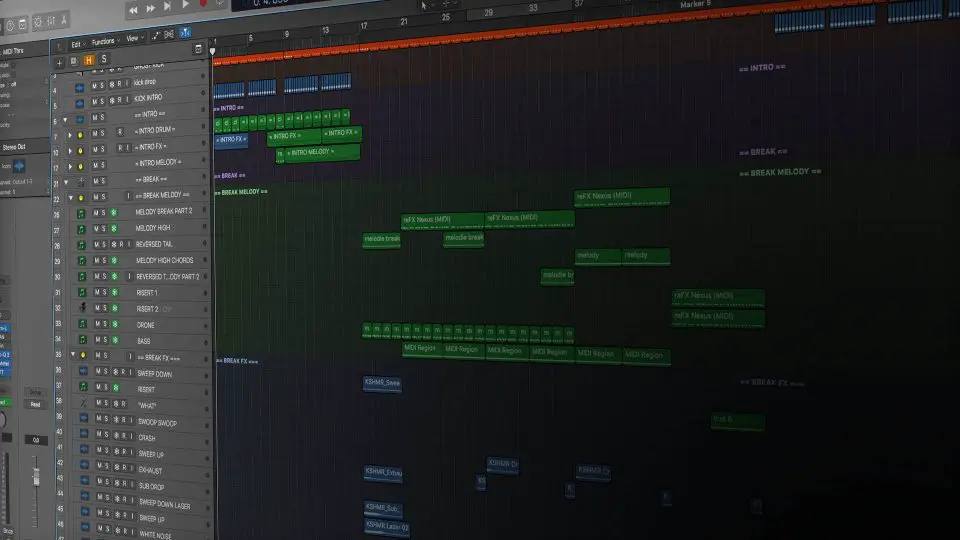Toggle input monitoring on INTRO FX track
The width and height of the screenshot is (960, 540).
pos(127,148)
